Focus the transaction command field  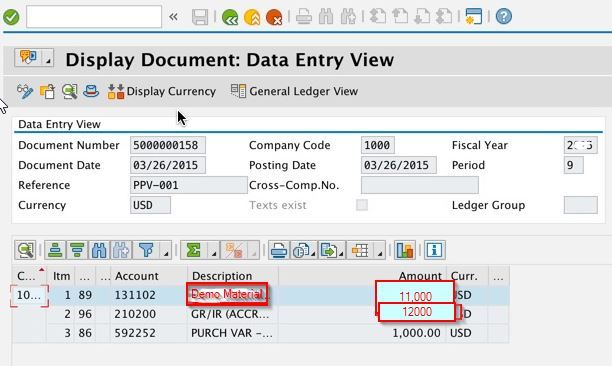click(94, 16)
